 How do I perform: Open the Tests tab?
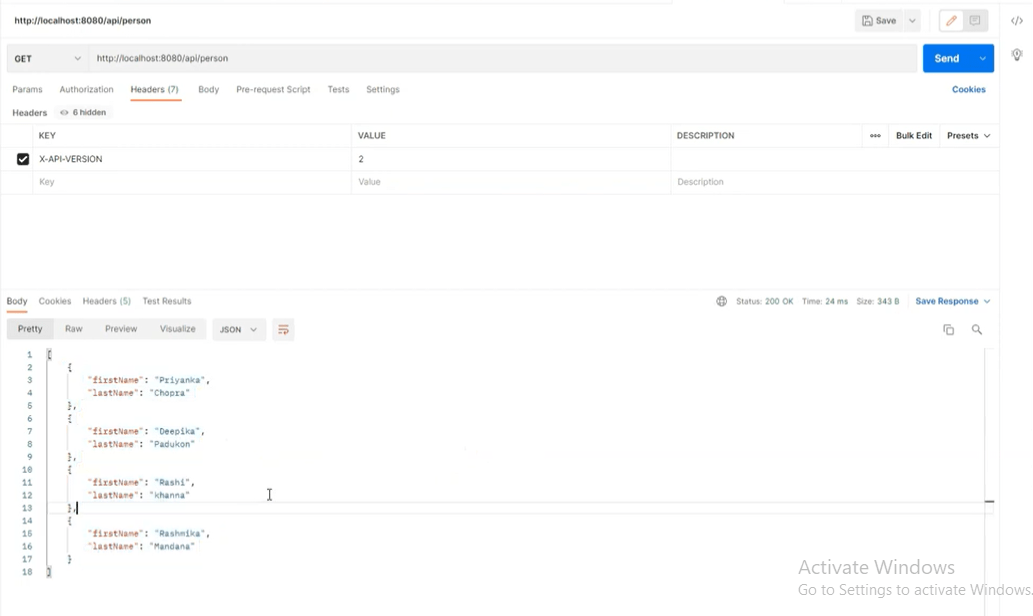coord(338,90)
